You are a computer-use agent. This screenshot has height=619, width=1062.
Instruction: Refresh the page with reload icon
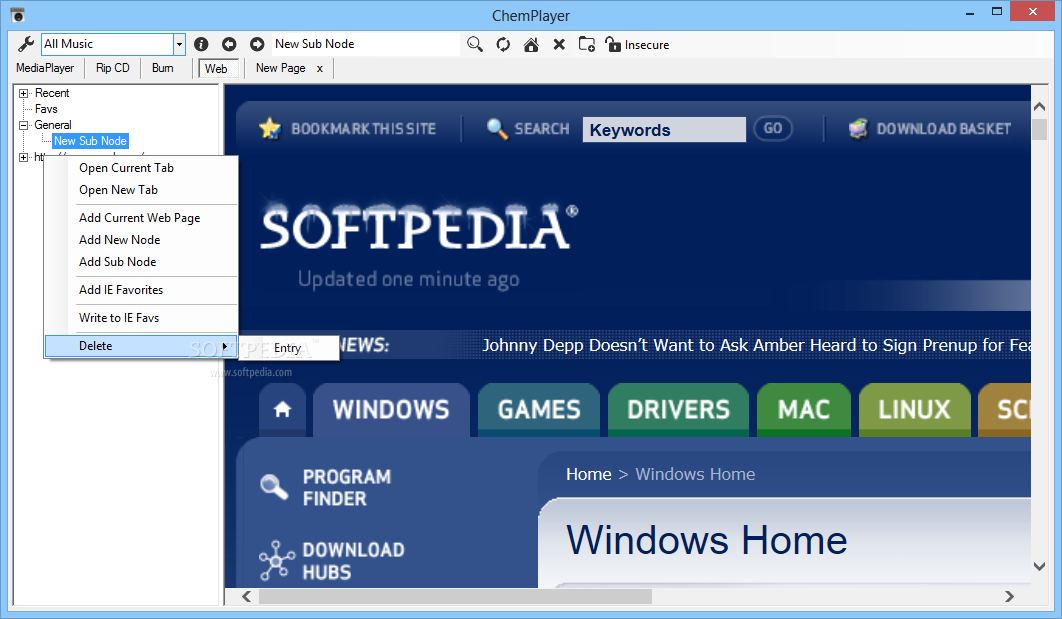pos(503,44)
